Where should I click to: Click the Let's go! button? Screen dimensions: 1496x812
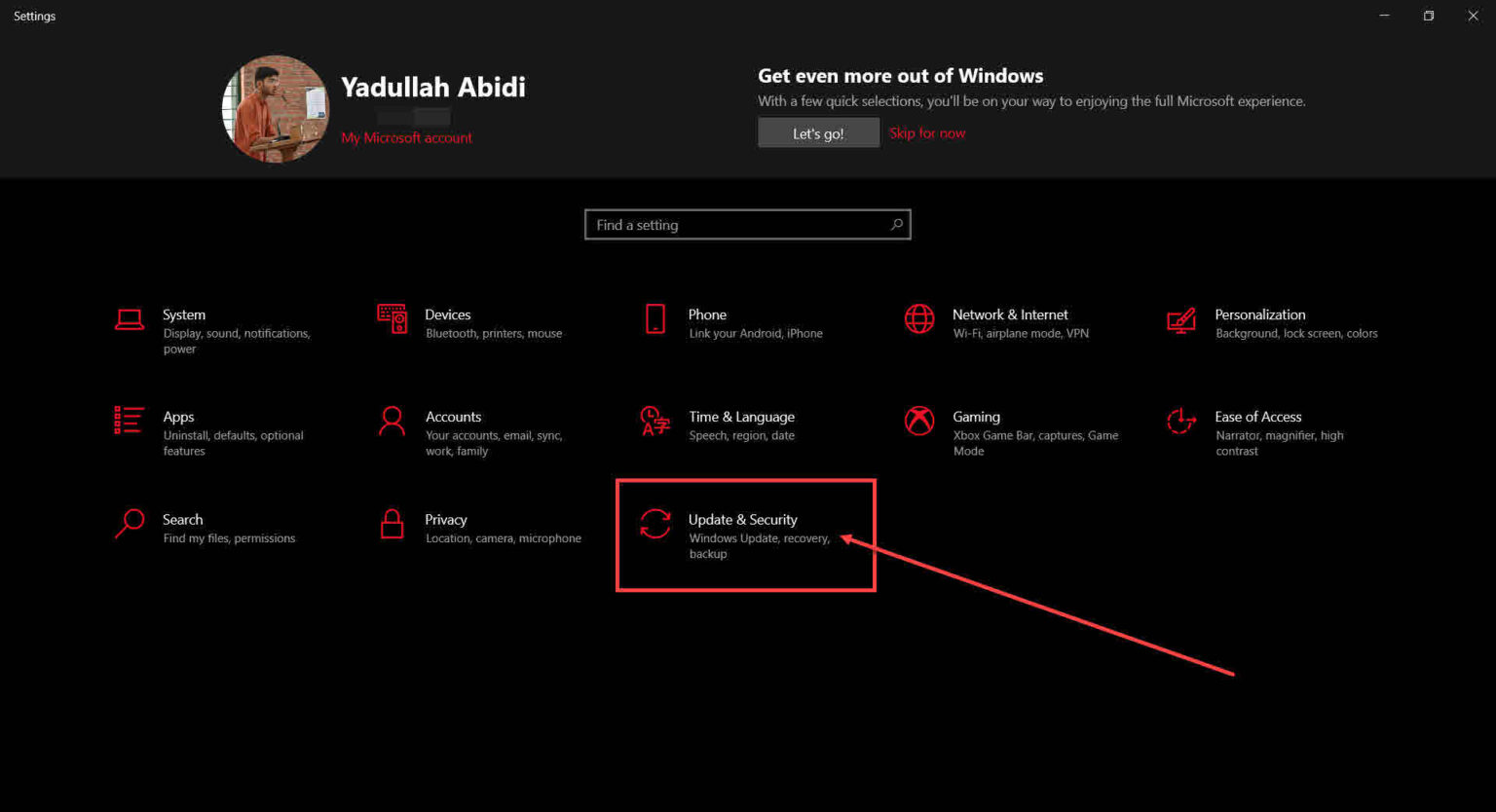818,132
